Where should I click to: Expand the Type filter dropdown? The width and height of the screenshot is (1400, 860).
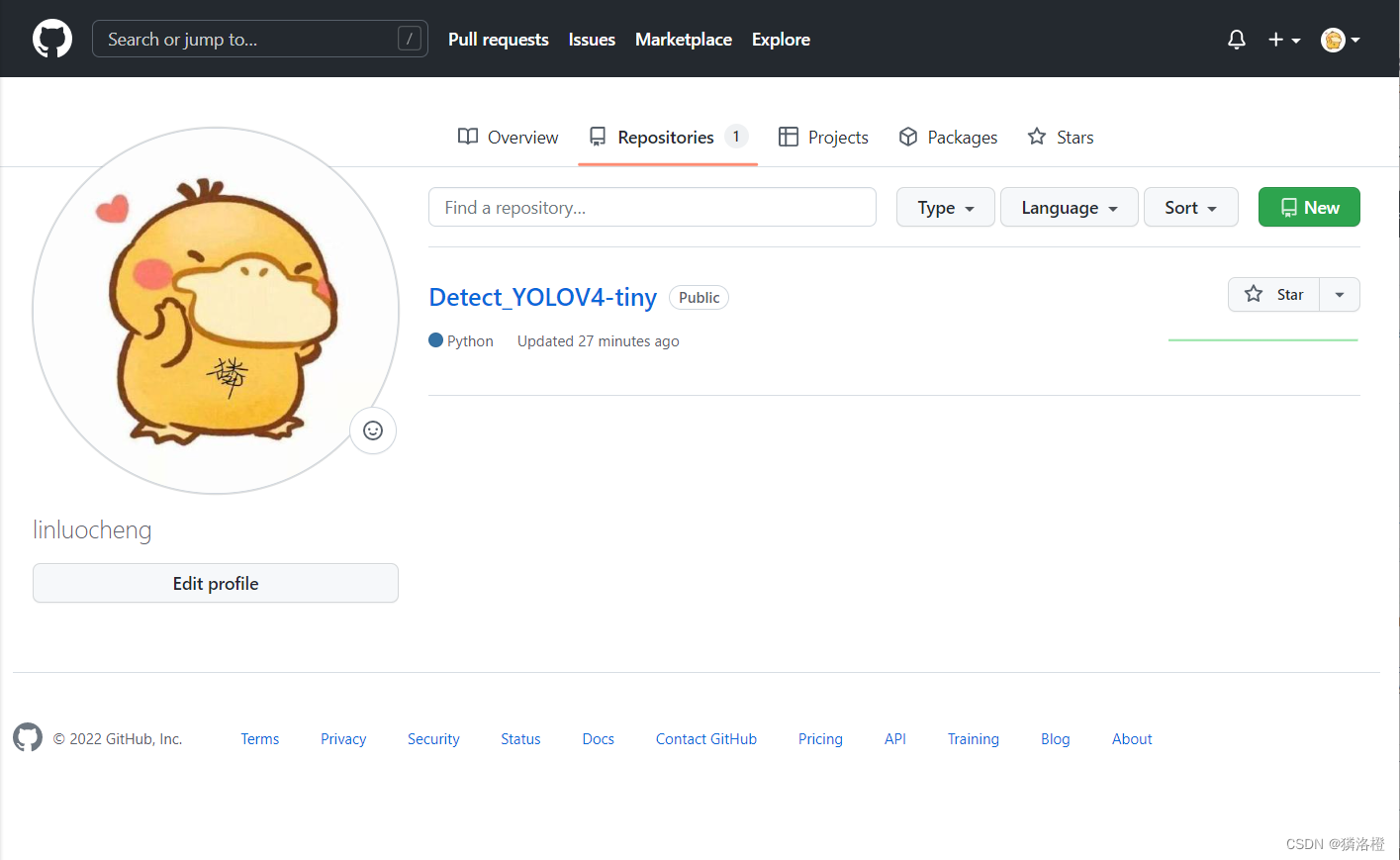point(946,207)
